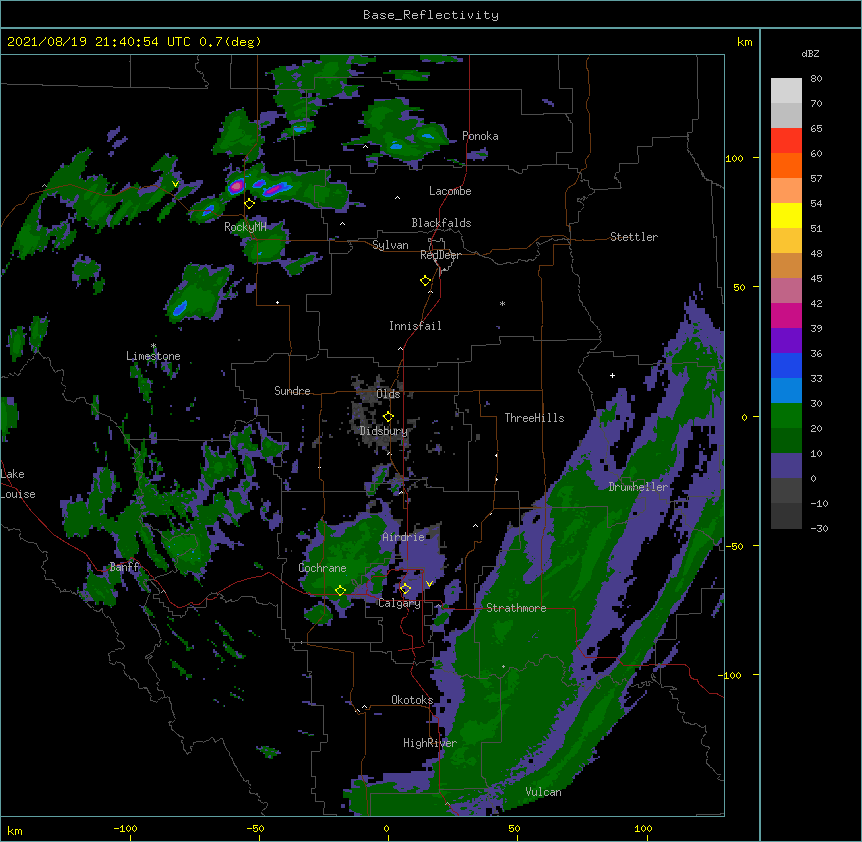
Task: Select the Sylvan map label
Action: [390, 245]
